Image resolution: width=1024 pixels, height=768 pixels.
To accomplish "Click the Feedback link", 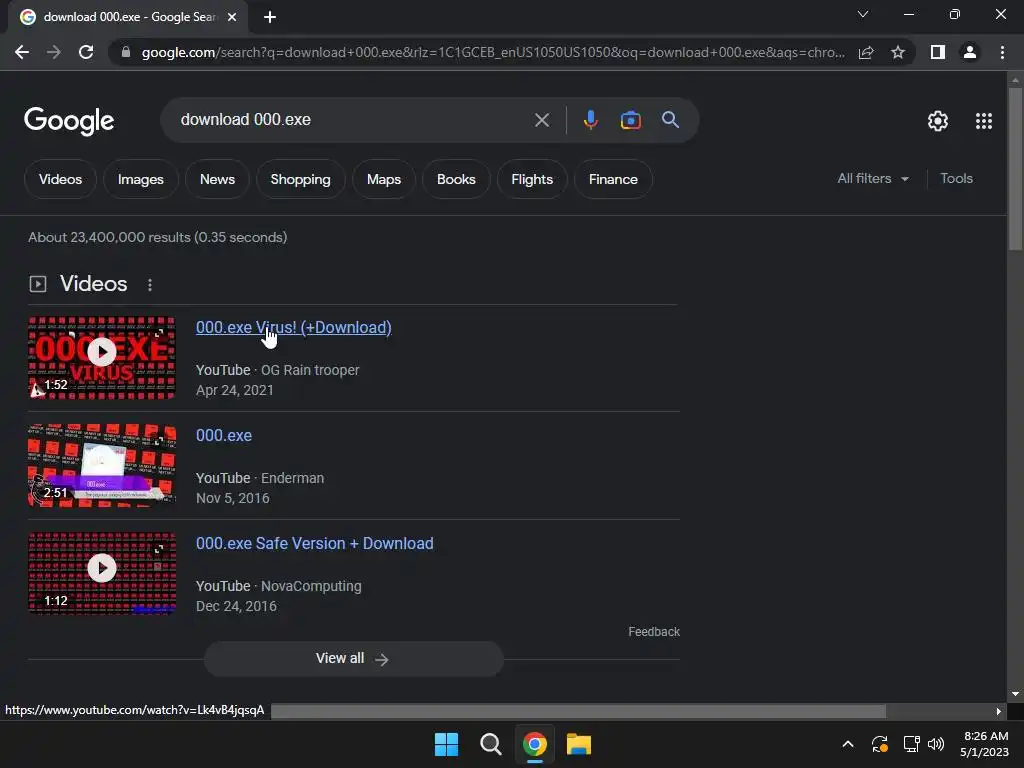I will click(x=654, y=632).
